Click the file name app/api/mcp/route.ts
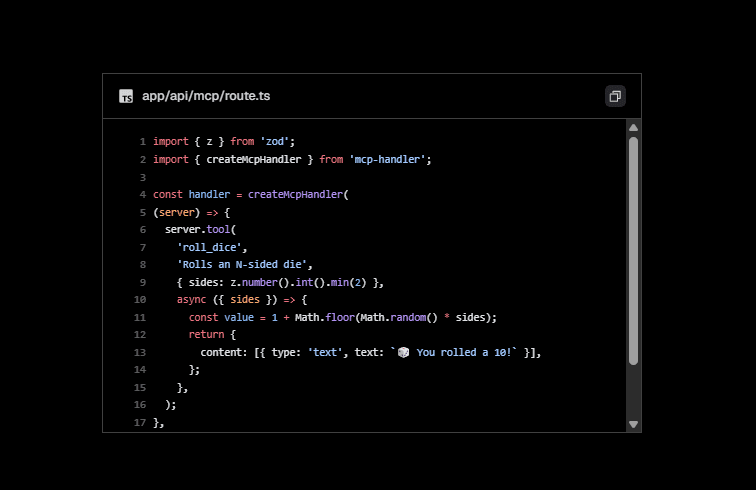This screenshot has height=490, width=756. 206,96
